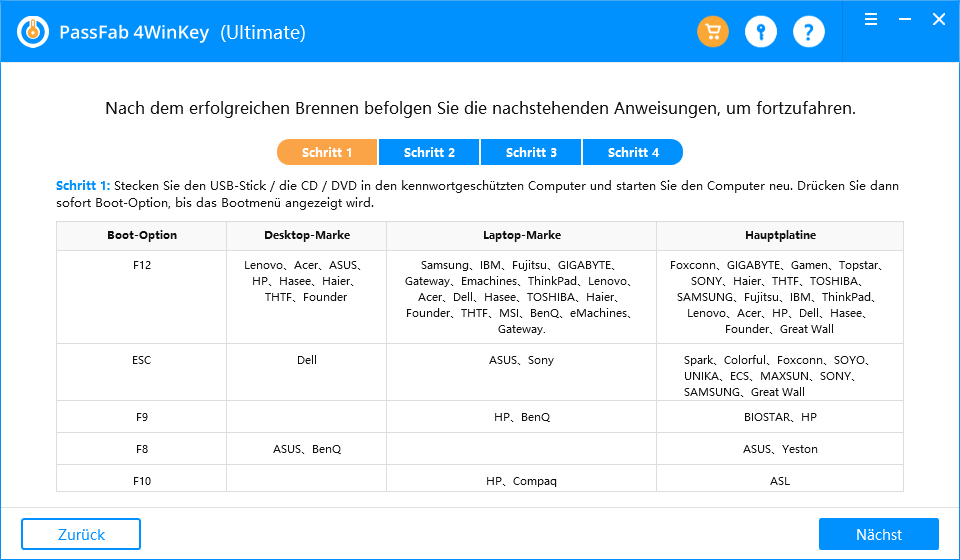Image resolution: width=960 pixels, height=560 pixels.
Task: Minimize the PassFab window
Action: coord(905,19)
